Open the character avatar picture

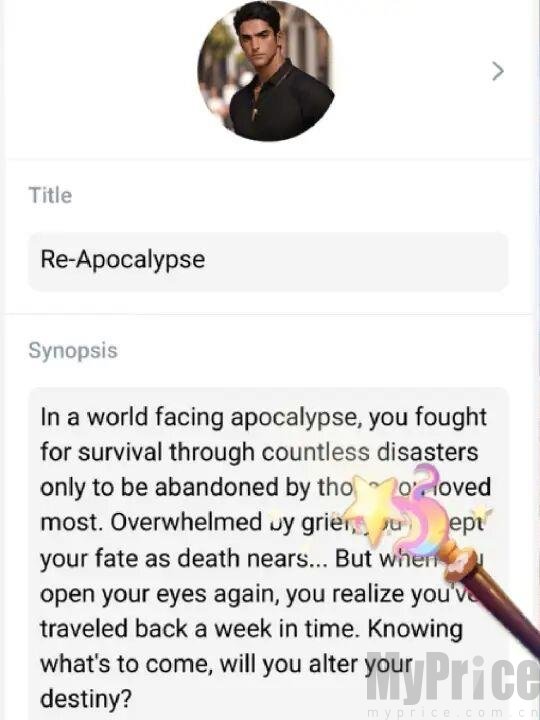(266, 73)
